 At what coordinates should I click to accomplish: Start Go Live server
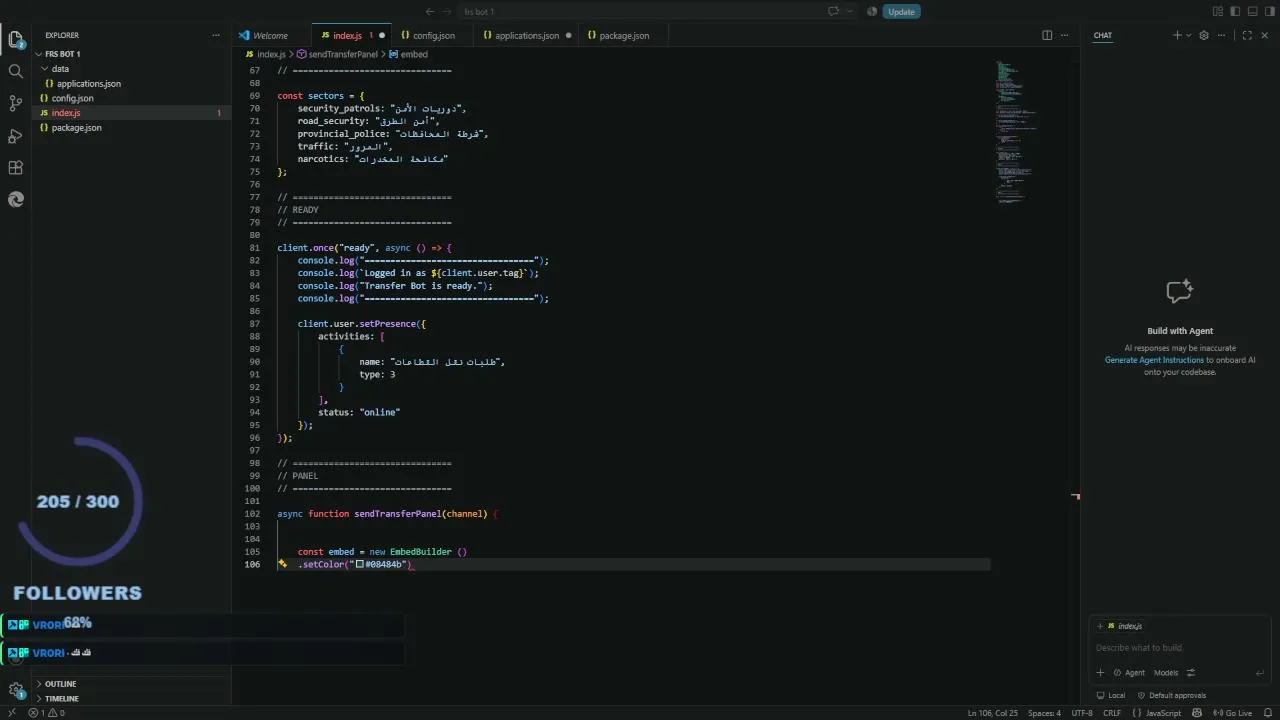[x=1232, y=713]
